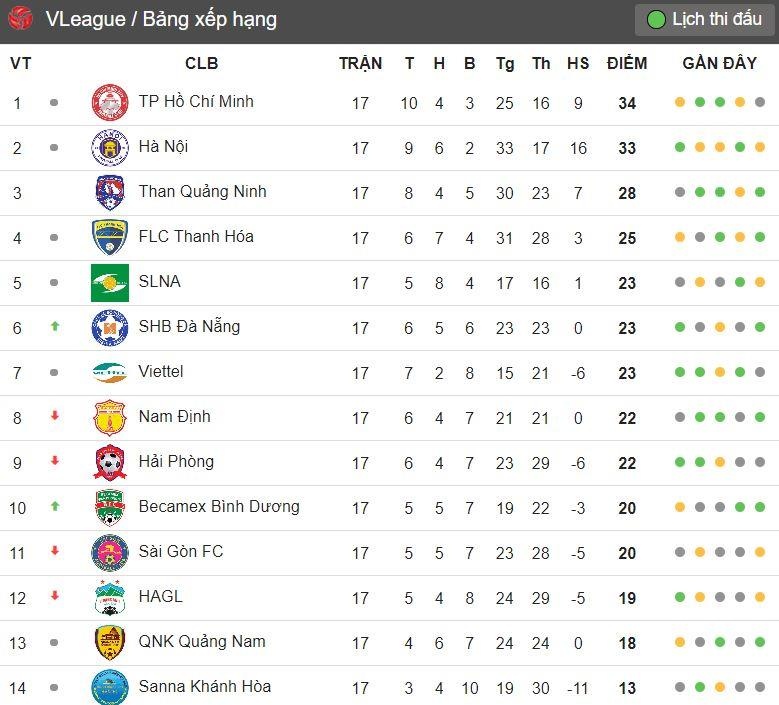
Task: Open the Lịch thi đấu schedule button
Action: [x=705, y=19]
